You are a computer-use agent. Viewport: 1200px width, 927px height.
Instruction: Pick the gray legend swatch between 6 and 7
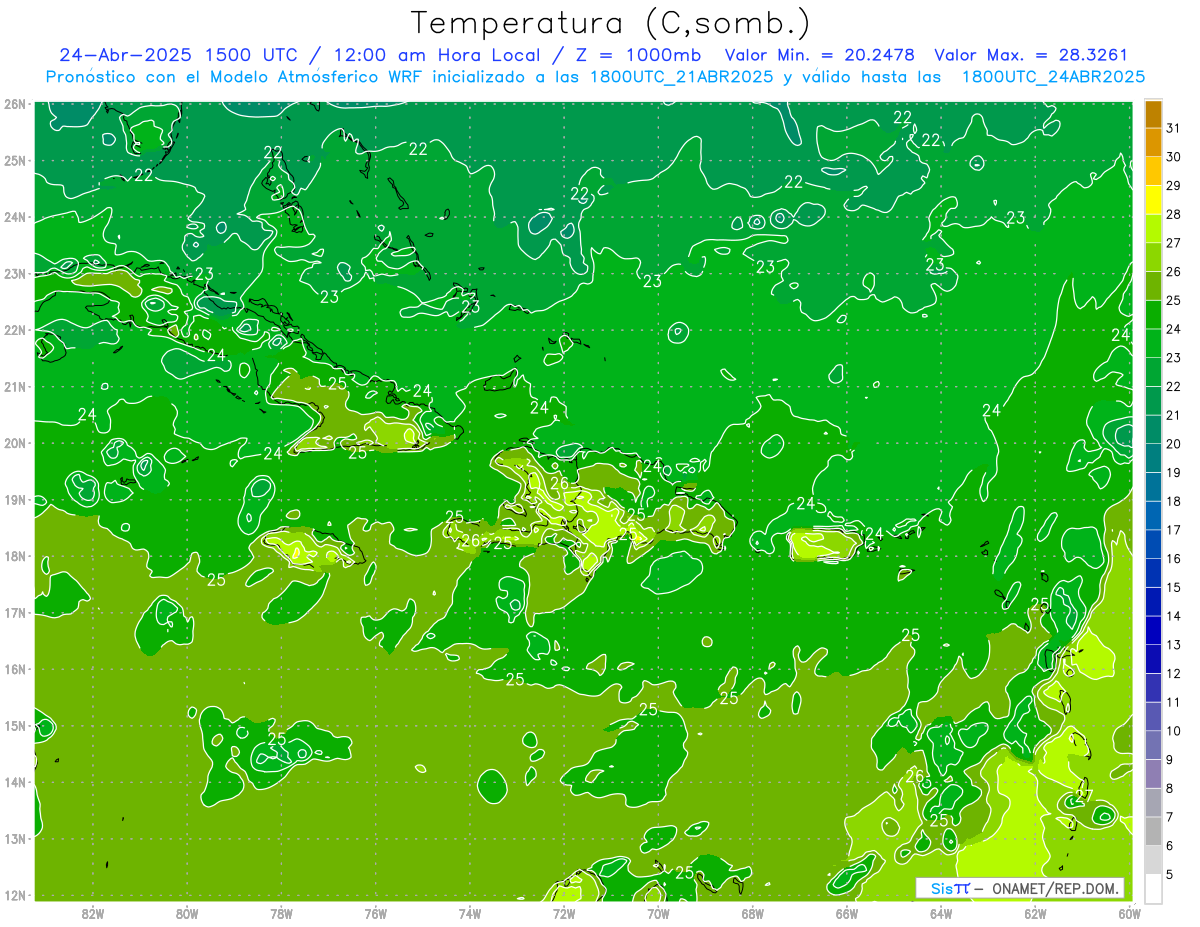click(1154, 831)
